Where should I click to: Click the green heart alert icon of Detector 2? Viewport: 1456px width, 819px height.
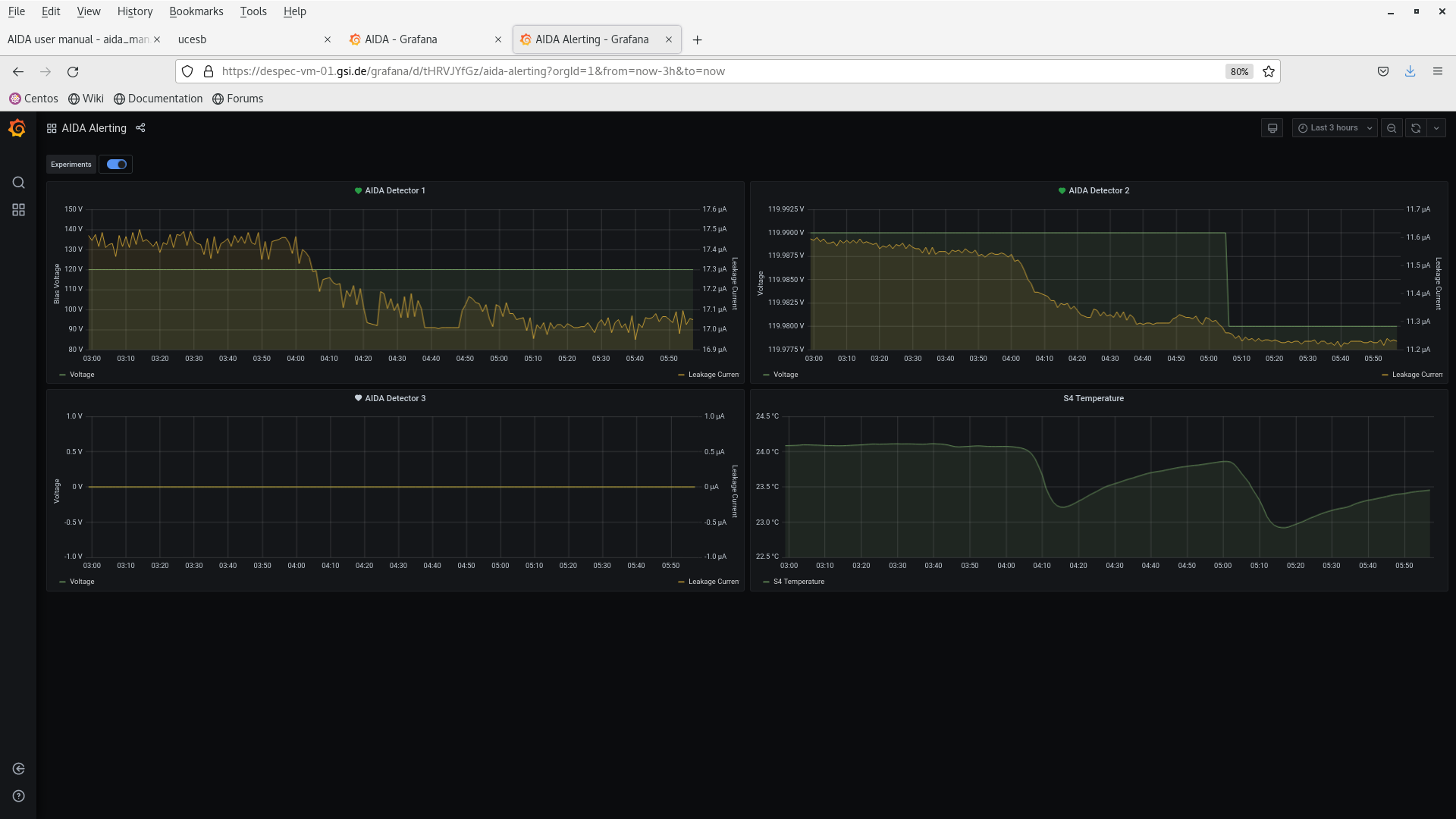point(1062,191)
